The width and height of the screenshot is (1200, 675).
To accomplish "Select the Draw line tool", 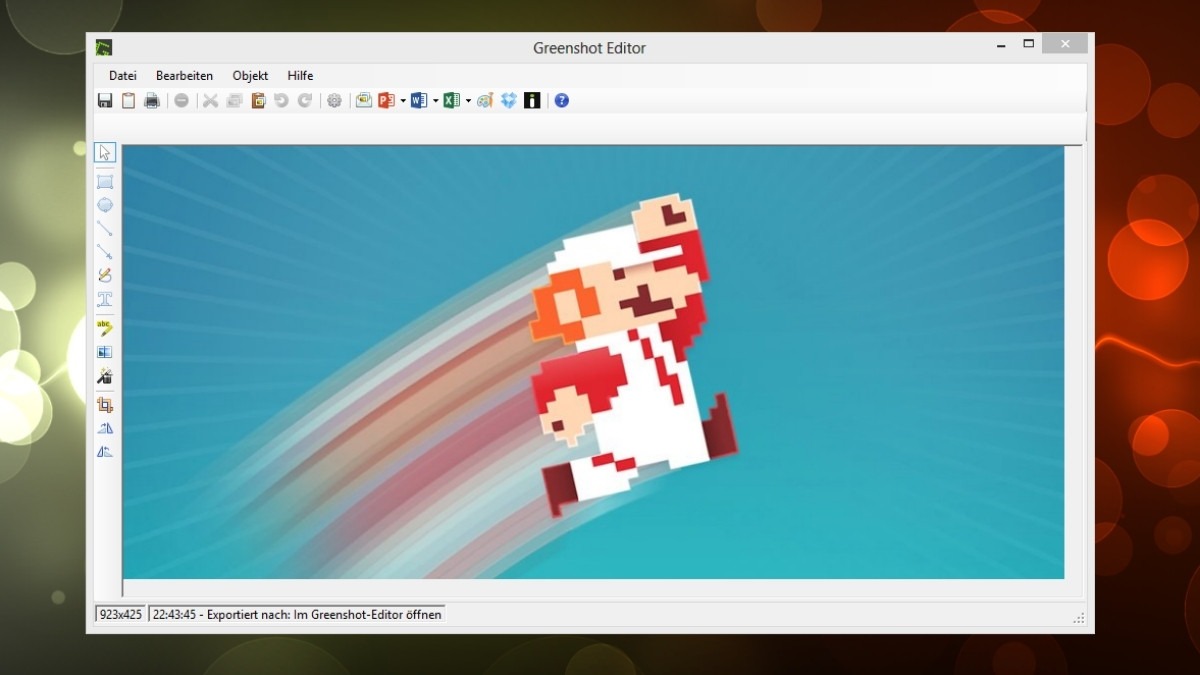I will pos(105,228).
